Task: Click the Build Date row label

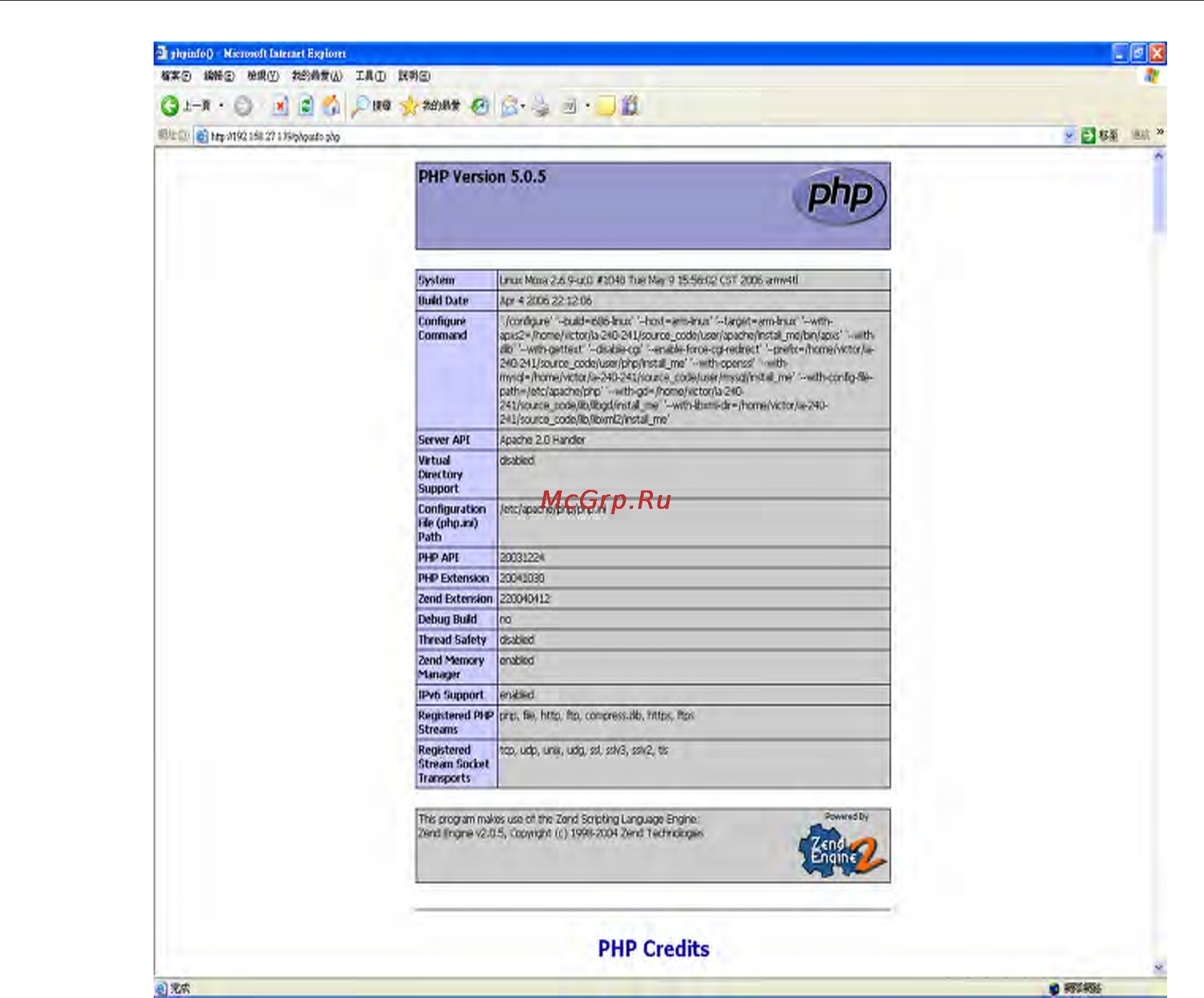Action: pyautogui.click(x=443, y=301)
